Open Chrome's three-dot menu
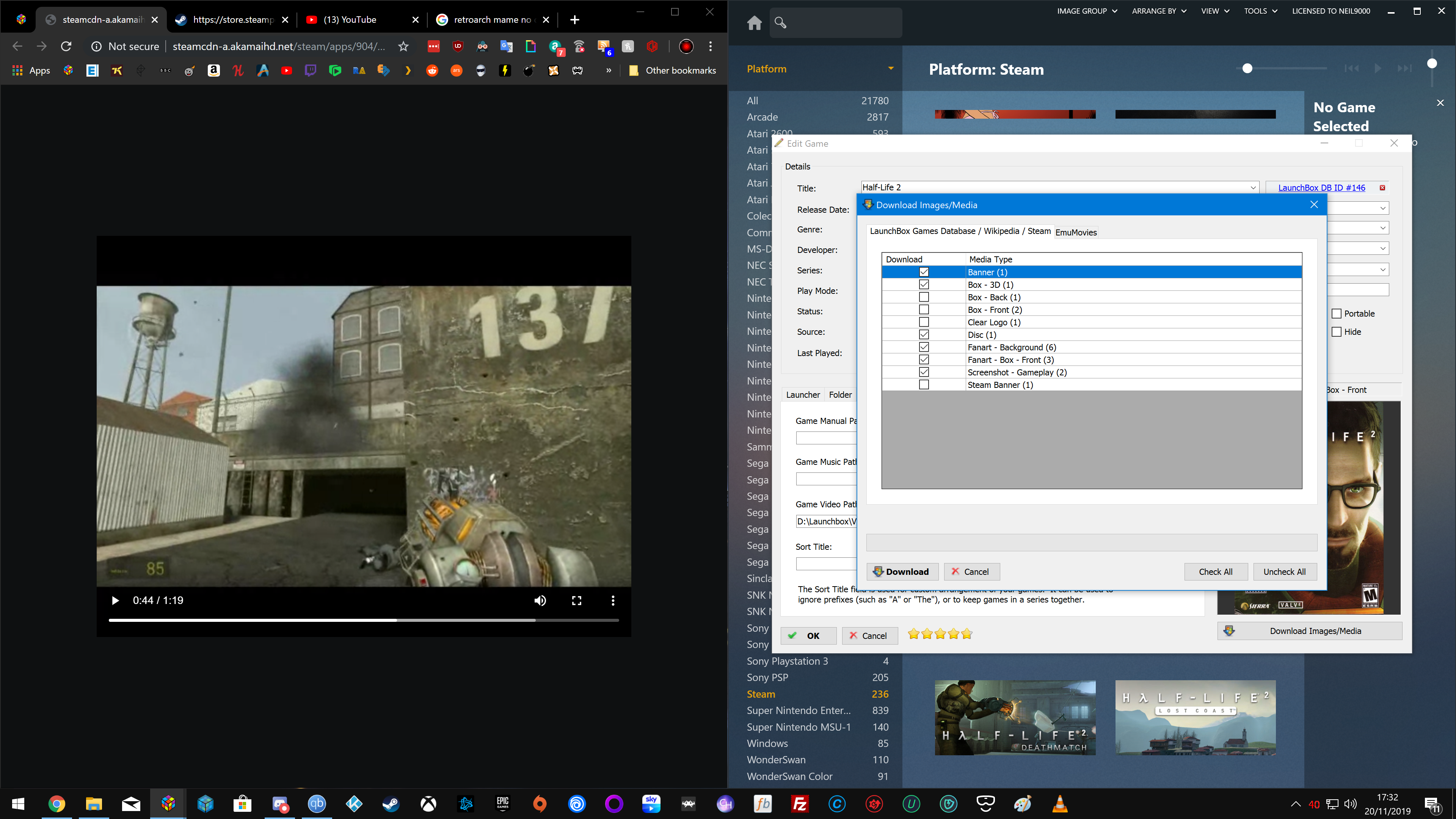Viewport: 1456px width, 819px height. 711,46
